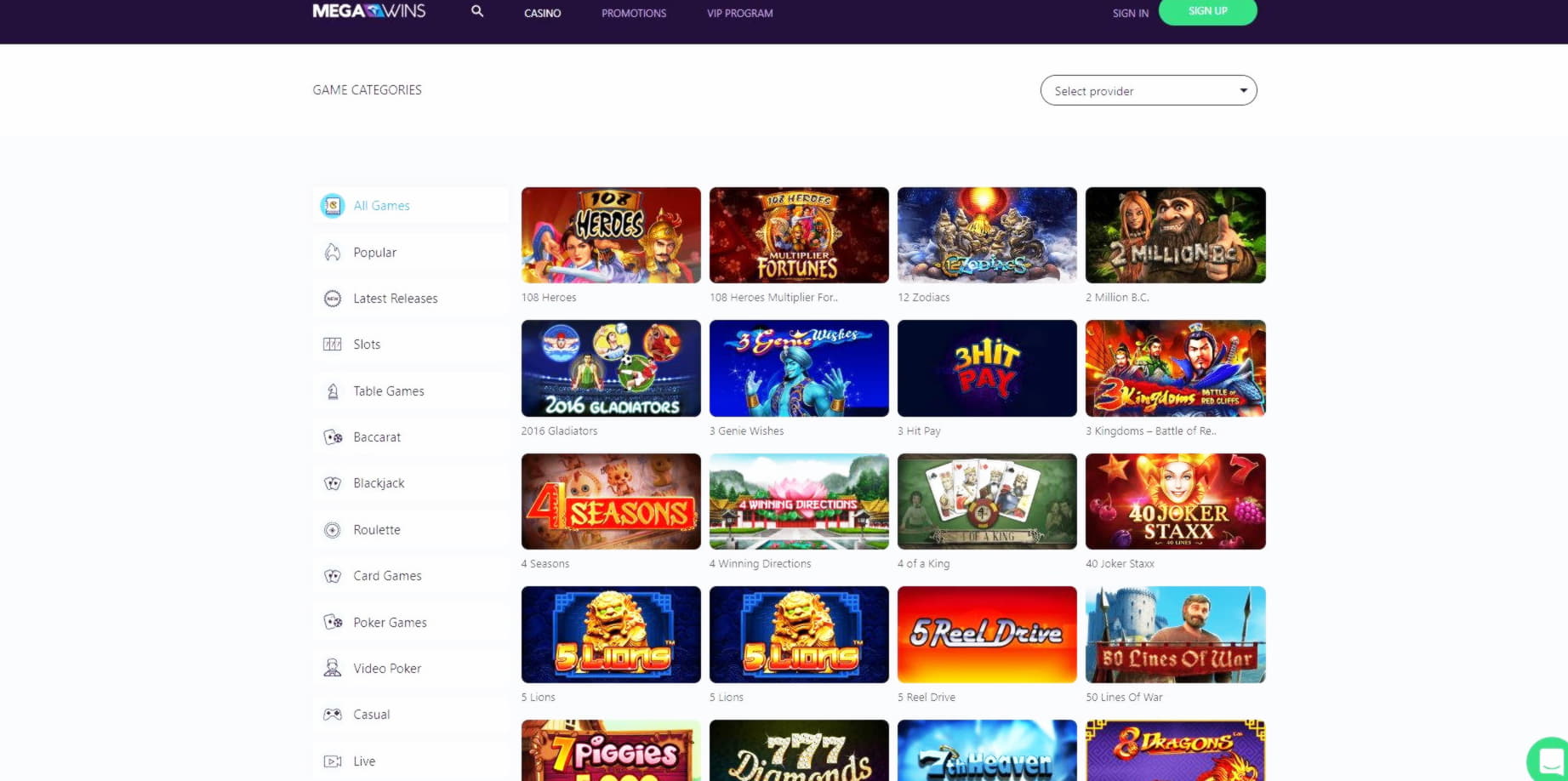Click the Poker Games icon
Viewport: 1568px width, 781px height.
coord(333,622)
